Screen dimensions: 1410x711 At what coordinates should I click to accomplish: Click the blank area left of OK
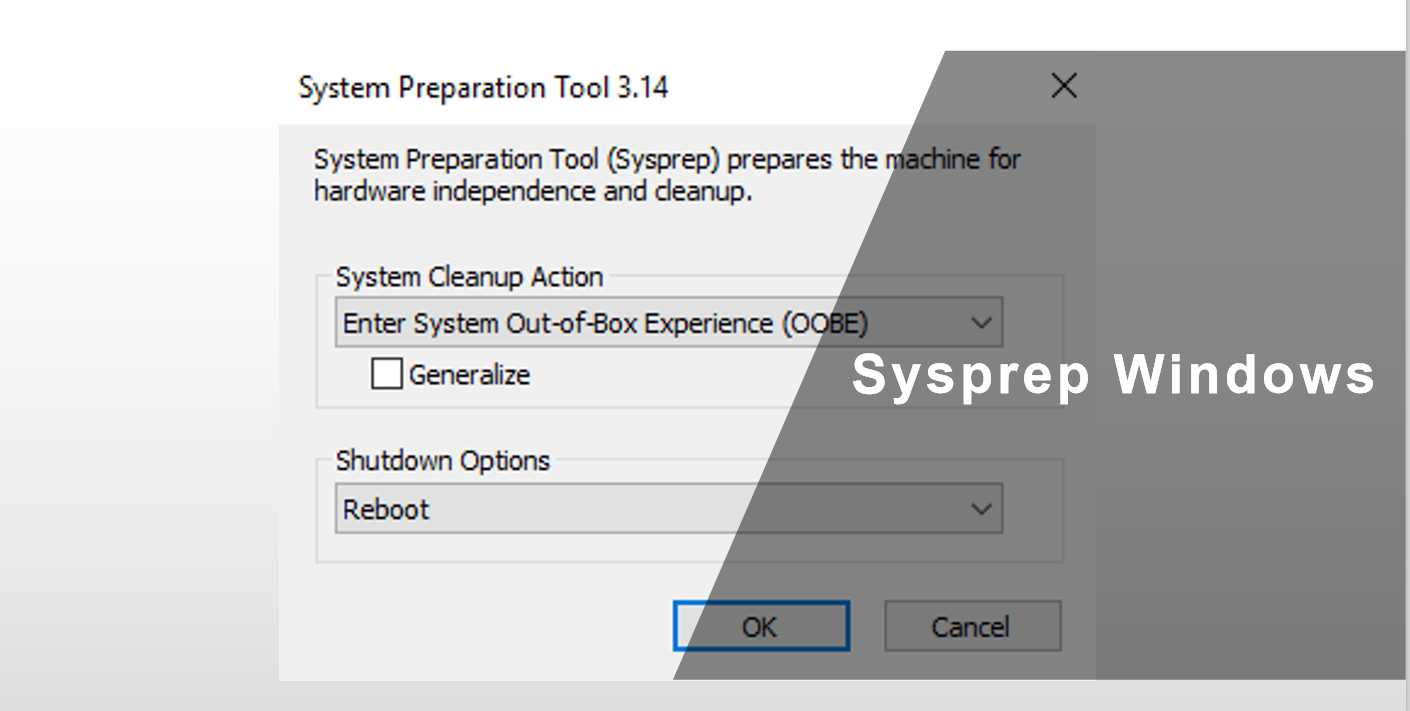(480, 627)
